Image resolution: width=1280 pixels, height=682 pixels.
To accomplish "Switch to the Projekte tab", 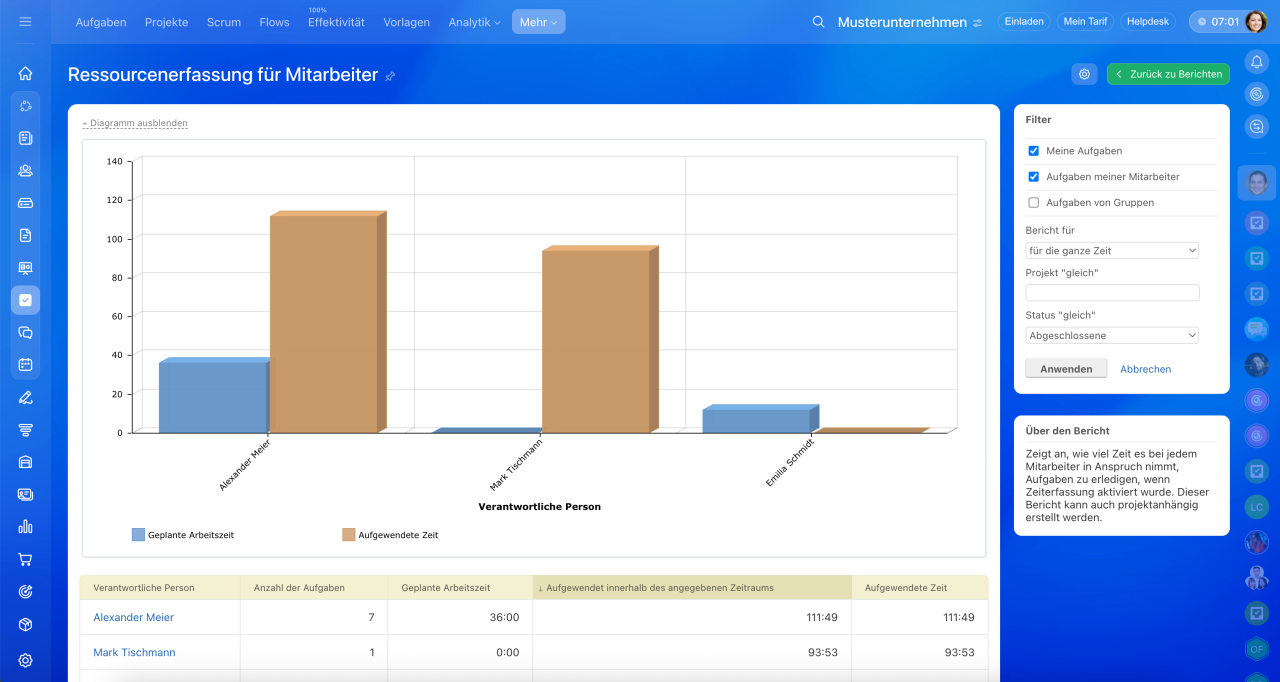I will pyautogui.click(x=166, y=22).
